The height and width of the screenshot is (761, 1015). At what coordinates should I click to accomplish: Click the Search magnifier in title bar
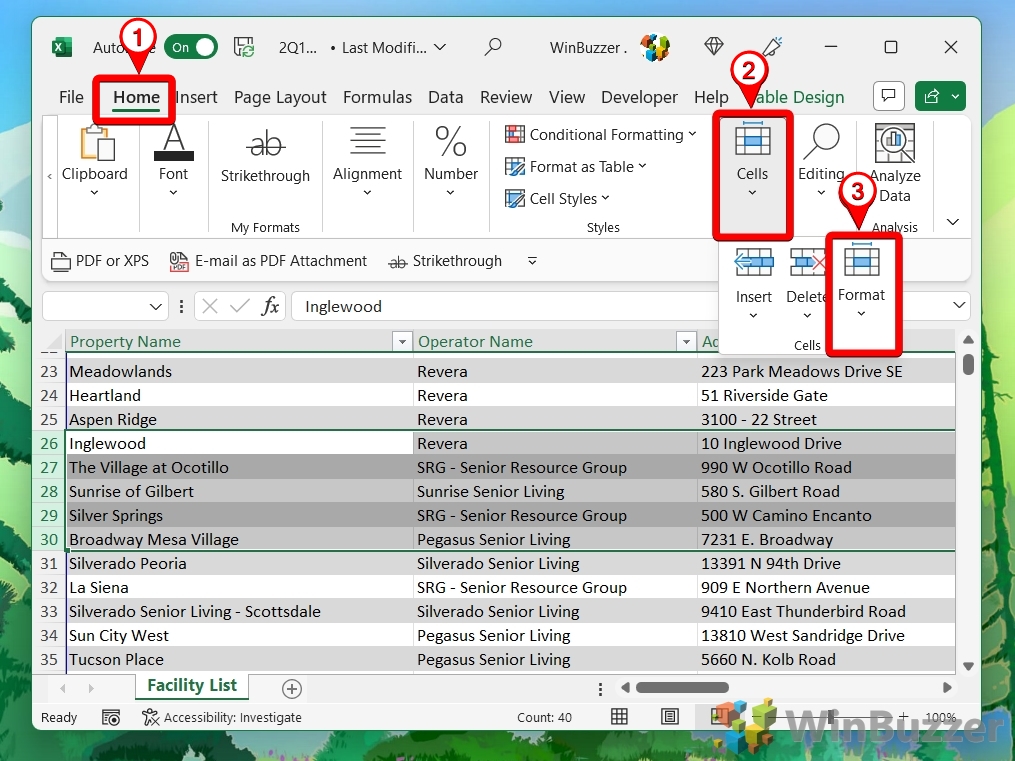[x=492, y=47]
